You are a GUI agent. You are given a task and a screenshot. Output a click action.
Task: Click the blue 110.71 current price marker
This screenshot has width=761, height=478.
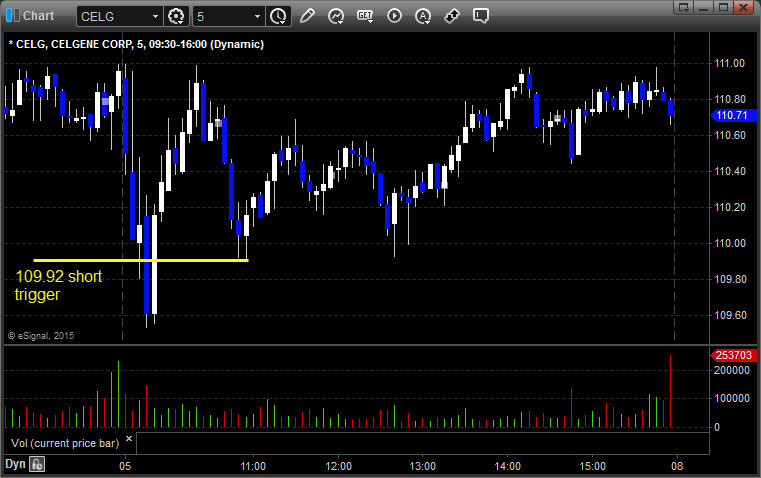coord(733,115)
